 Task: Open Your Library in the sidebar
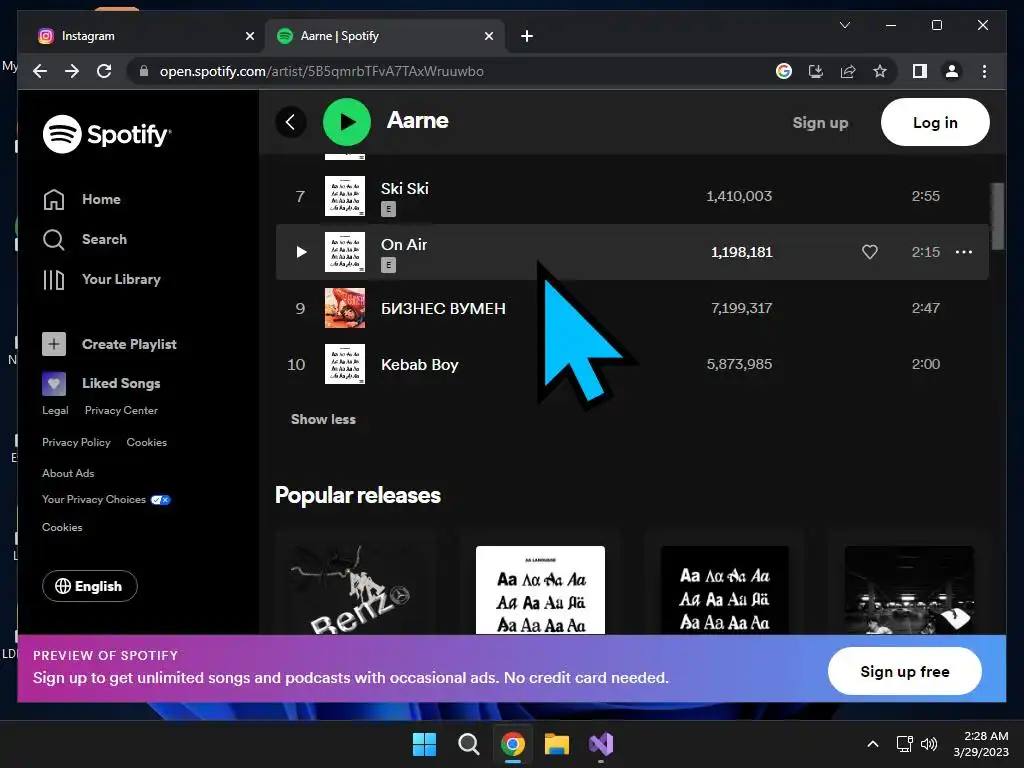click(x=101, y=280)
